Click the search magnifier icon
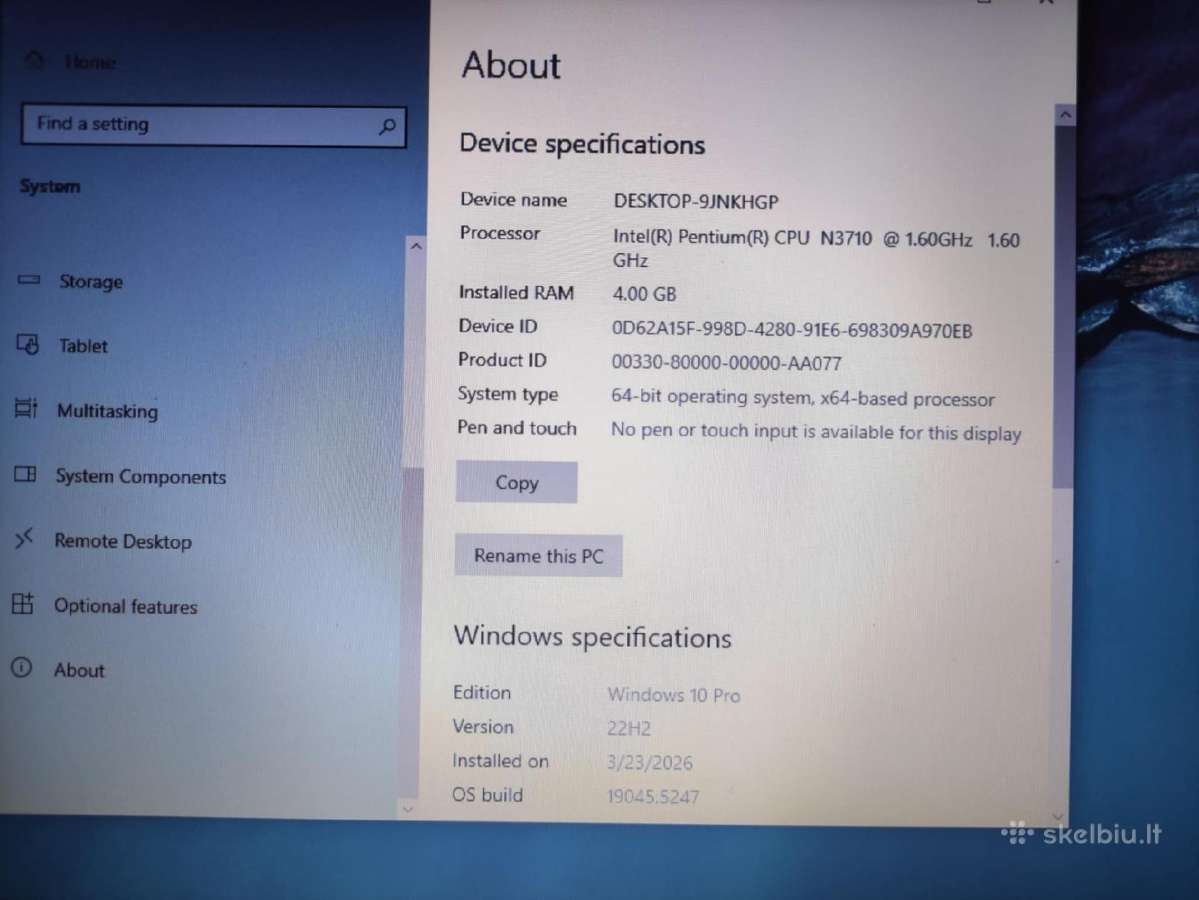 pyautogui.click(x=388, y=126)
